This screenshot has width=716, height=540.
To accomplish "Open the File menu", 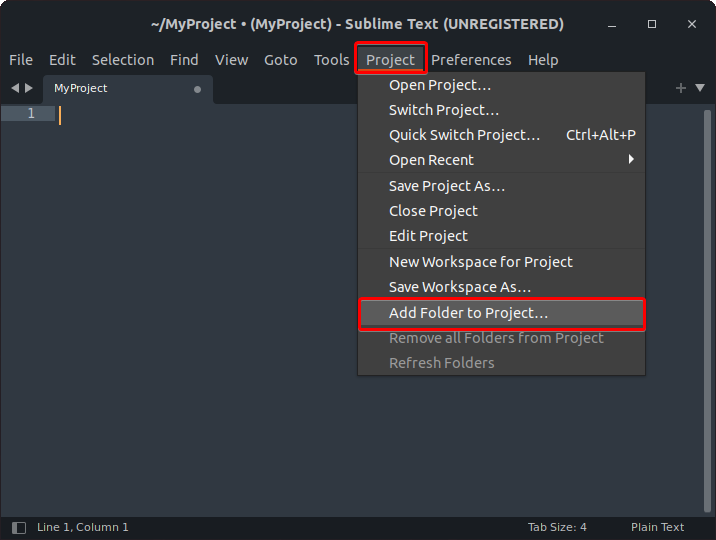I will pyautogui.click(x=21, y=60).
